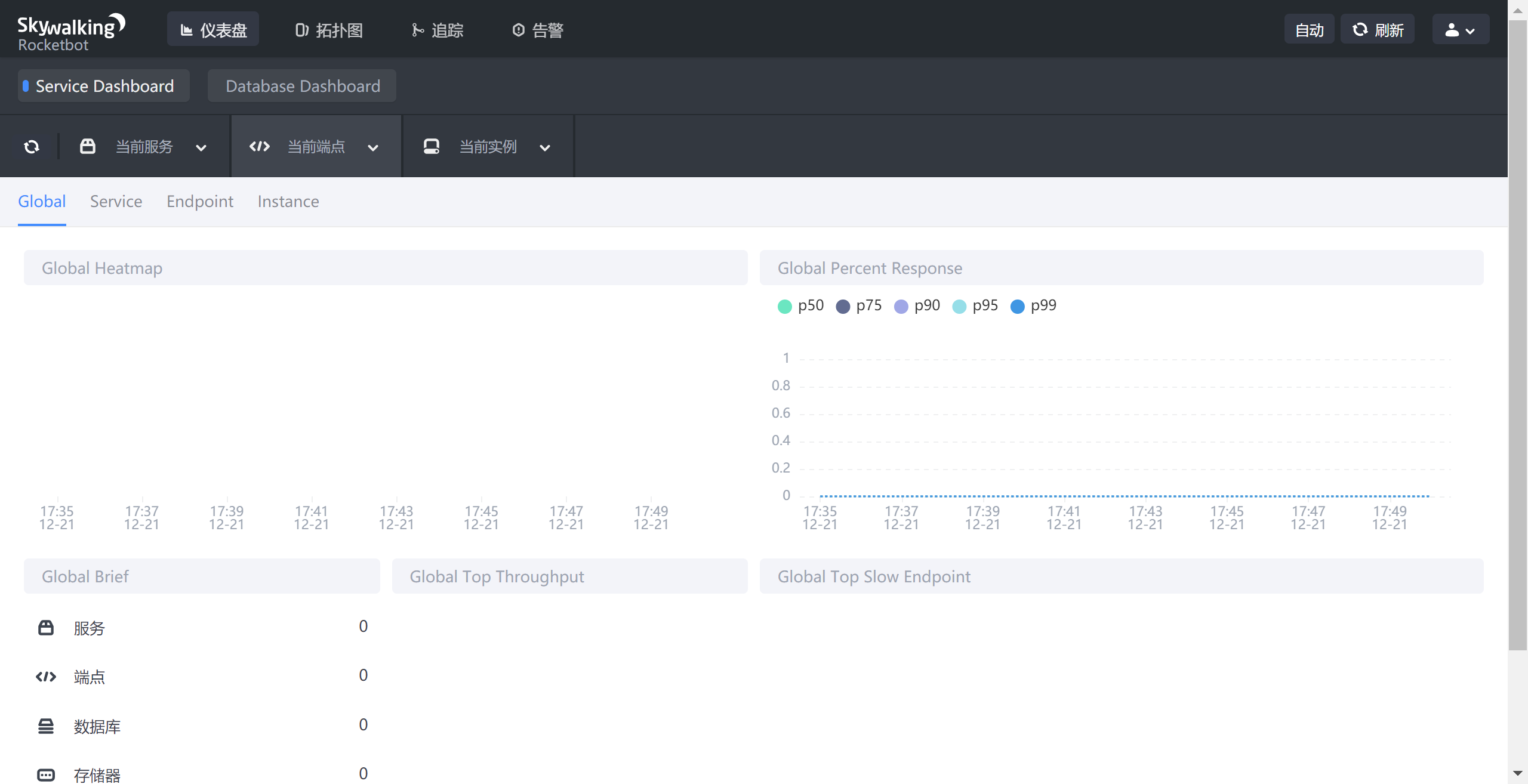The width and height of the screenshot is (1528, 784).
Task: Click the 拓扑图 topology icon
Action: click(302, 30)
